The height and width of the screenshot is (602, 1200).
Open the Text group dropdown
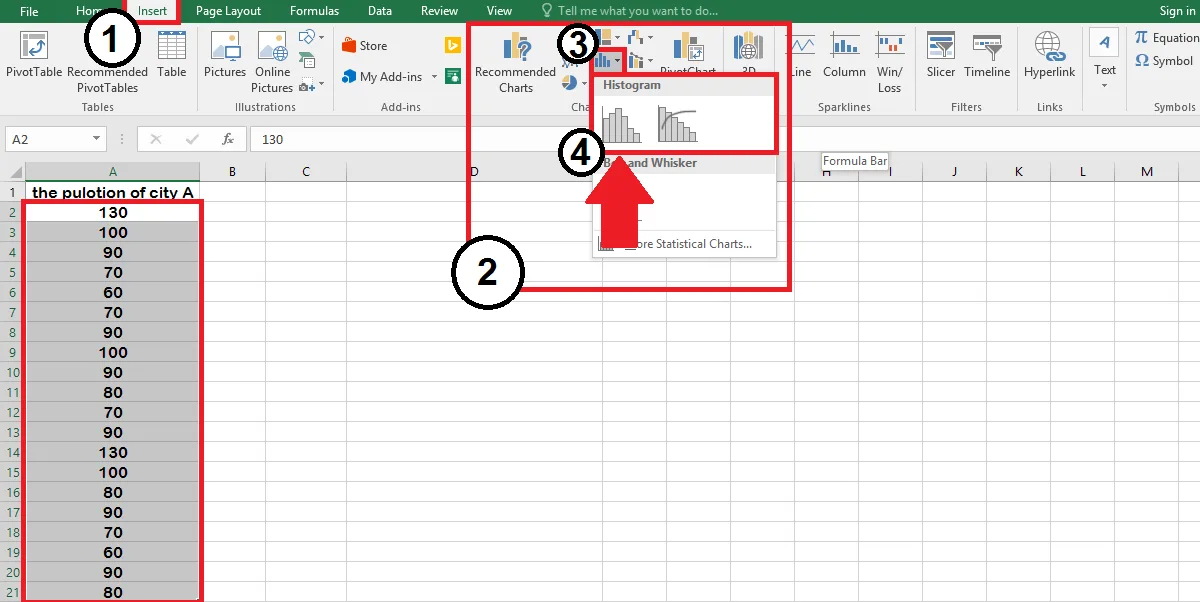click(1105, 62)
